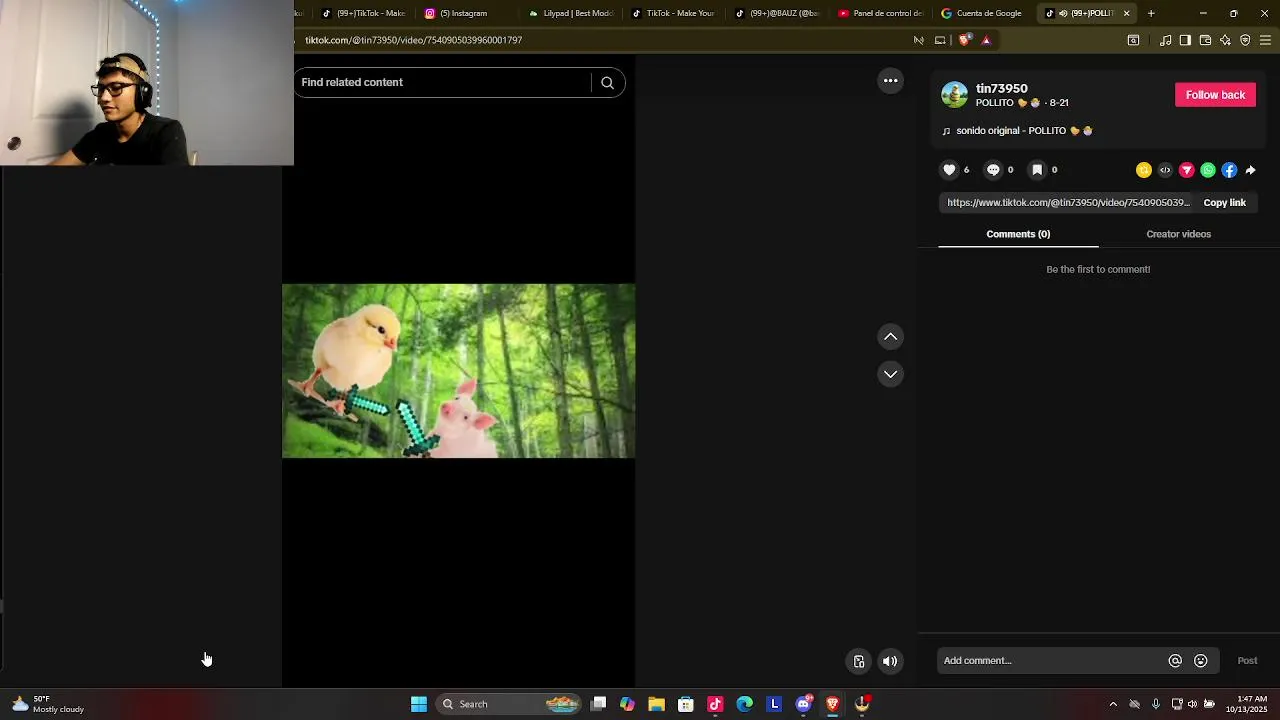Like the video with the heart icon
This screenshot has height=720, width=1280.
[x=949, y=170]
